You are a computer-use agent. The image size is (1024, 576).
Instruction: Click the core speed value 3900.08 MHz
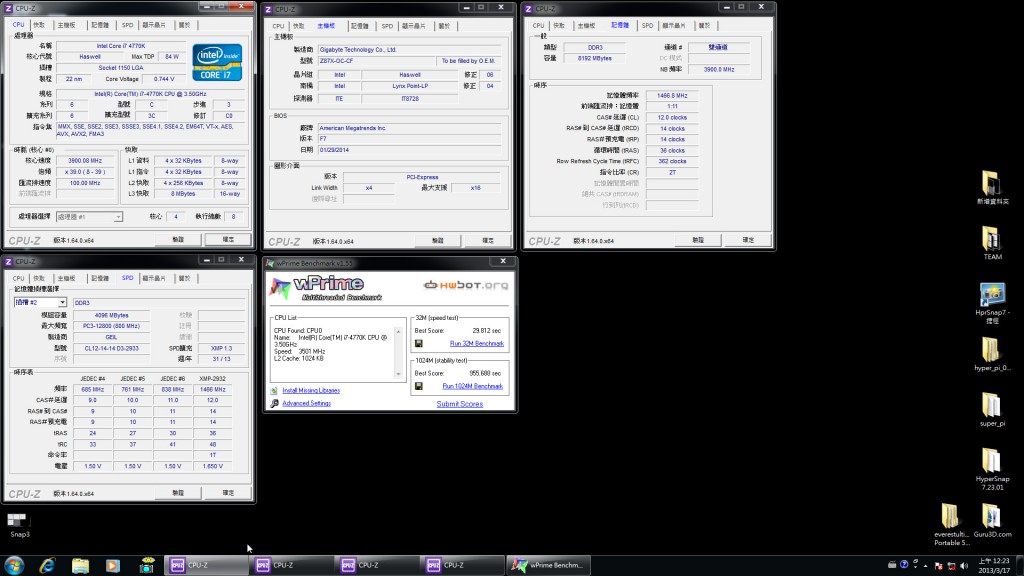click(x=85, y=161)
